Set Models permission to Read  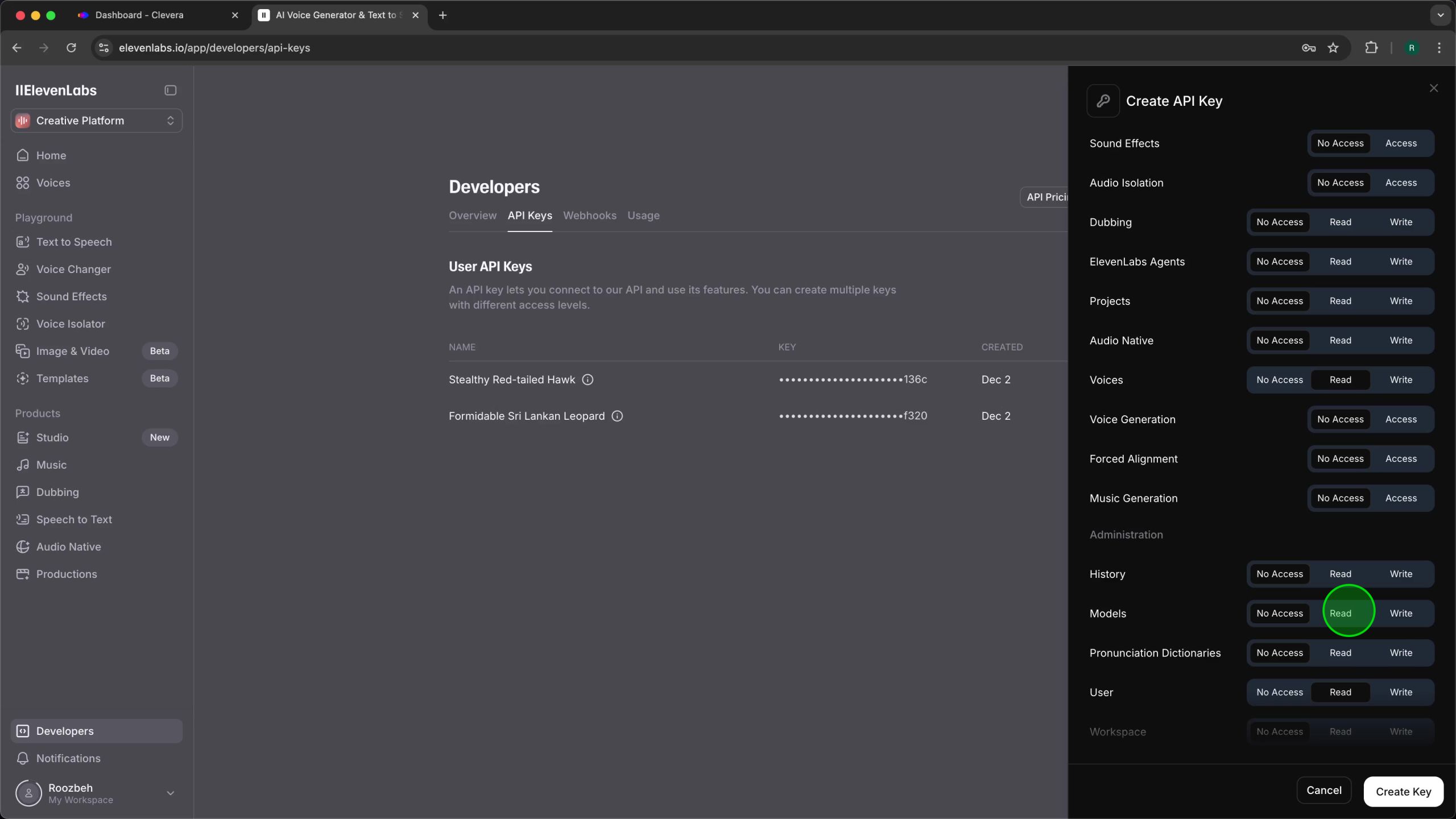coord(1341,613)
